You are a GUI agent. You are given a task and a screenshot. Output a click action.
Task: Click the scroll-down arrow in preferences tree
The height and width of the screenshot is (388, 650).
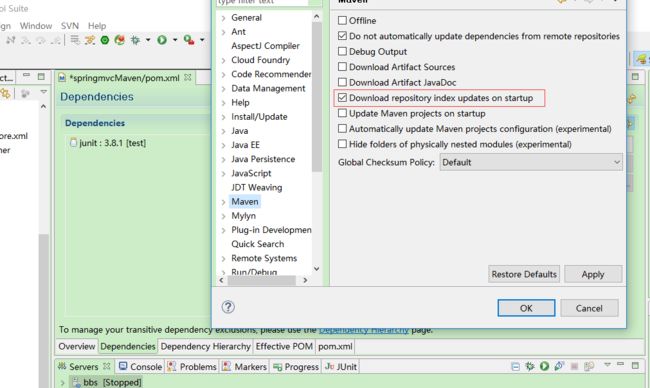317,269
